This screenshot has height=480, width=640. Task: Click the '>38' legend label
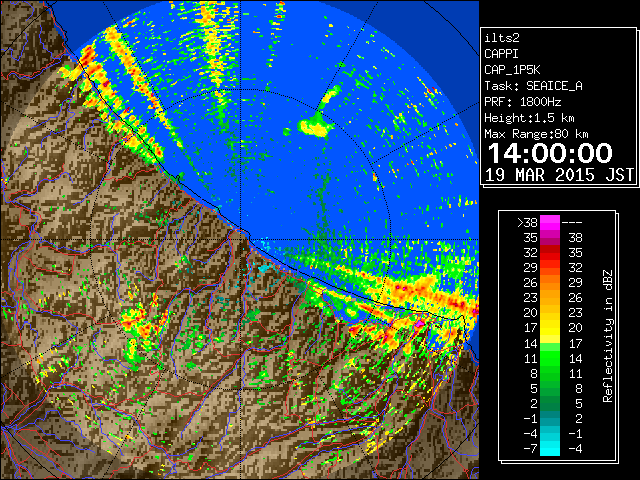527,223
